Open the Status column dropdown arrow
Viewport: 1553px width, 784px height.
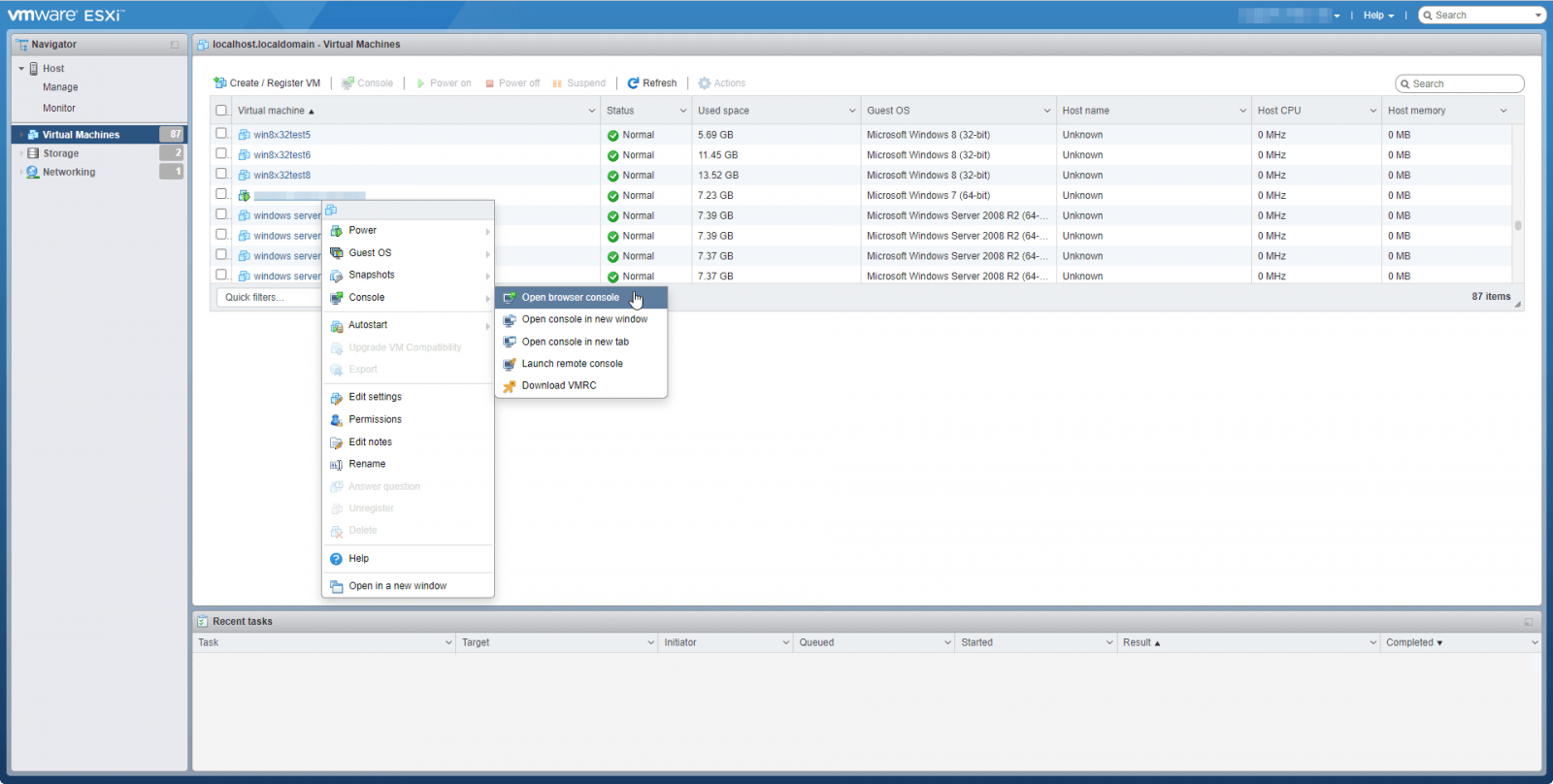click(x=682, y=111)
